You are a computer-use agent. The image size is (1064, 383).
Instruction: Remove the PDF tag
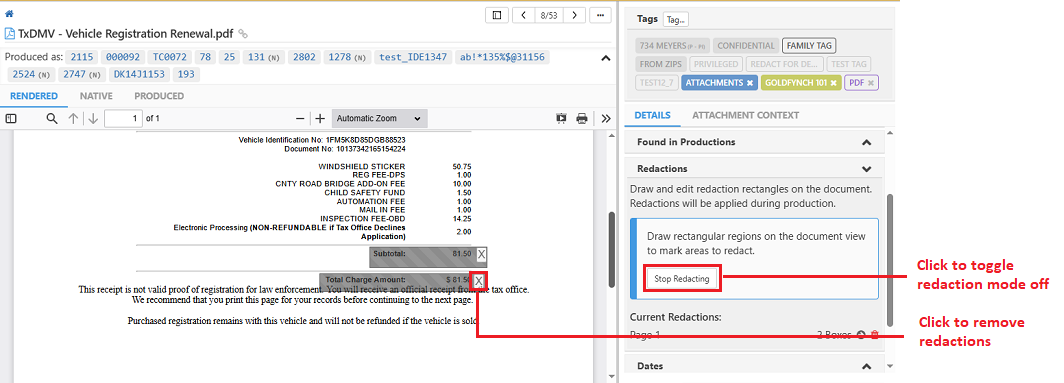pos(871,83)
